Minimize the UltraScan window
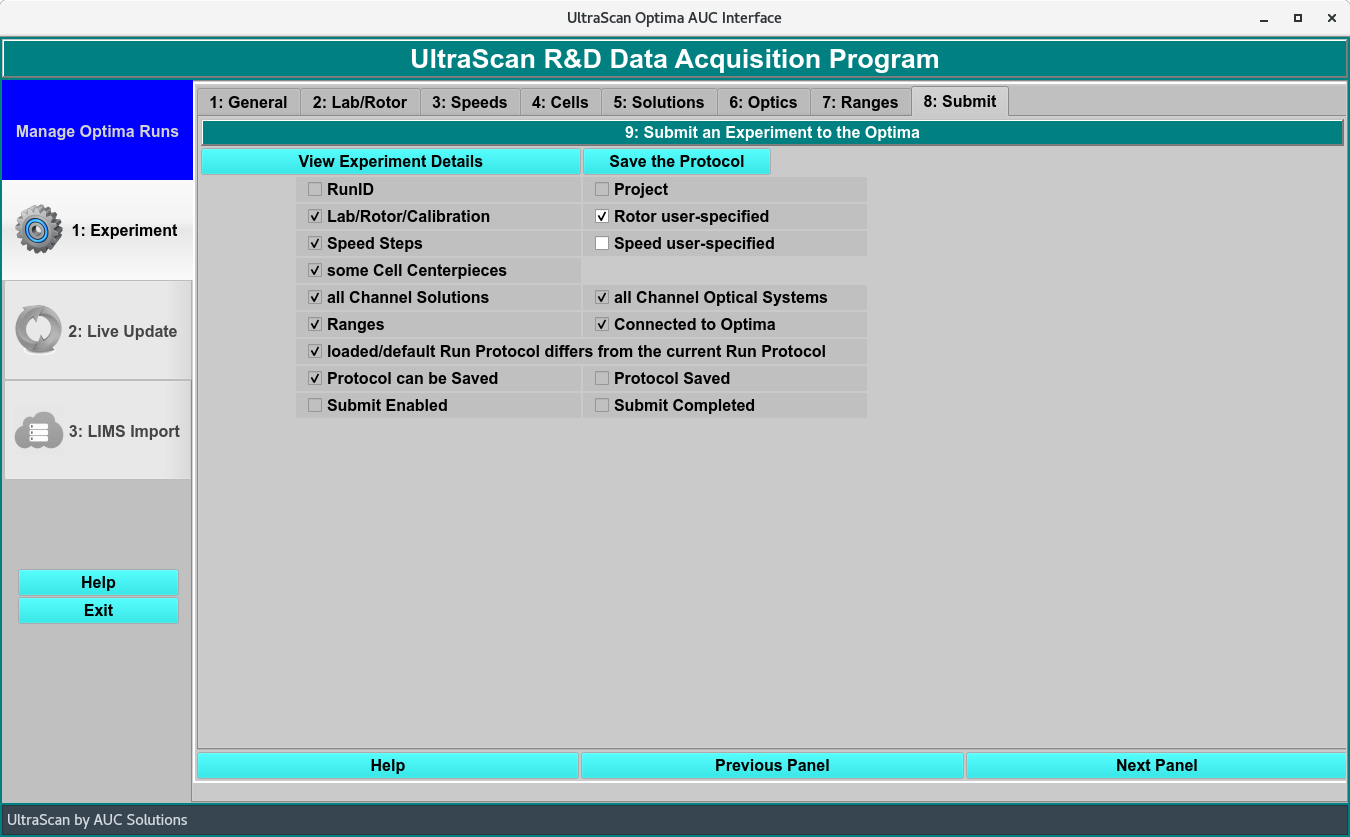Screen dimensions: 1350x837 [1264, 18]
